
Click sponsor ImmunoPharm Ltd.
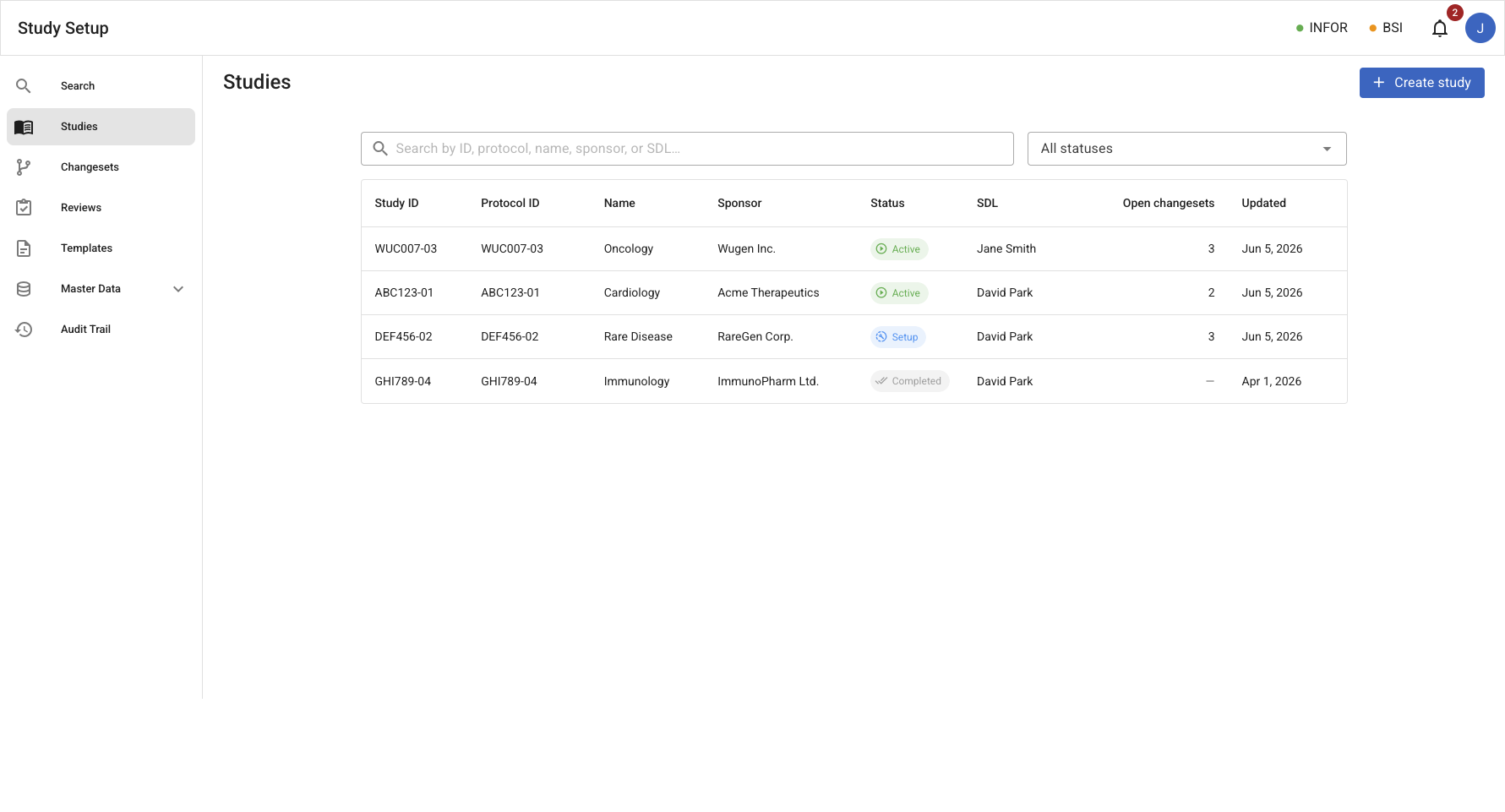768,382
